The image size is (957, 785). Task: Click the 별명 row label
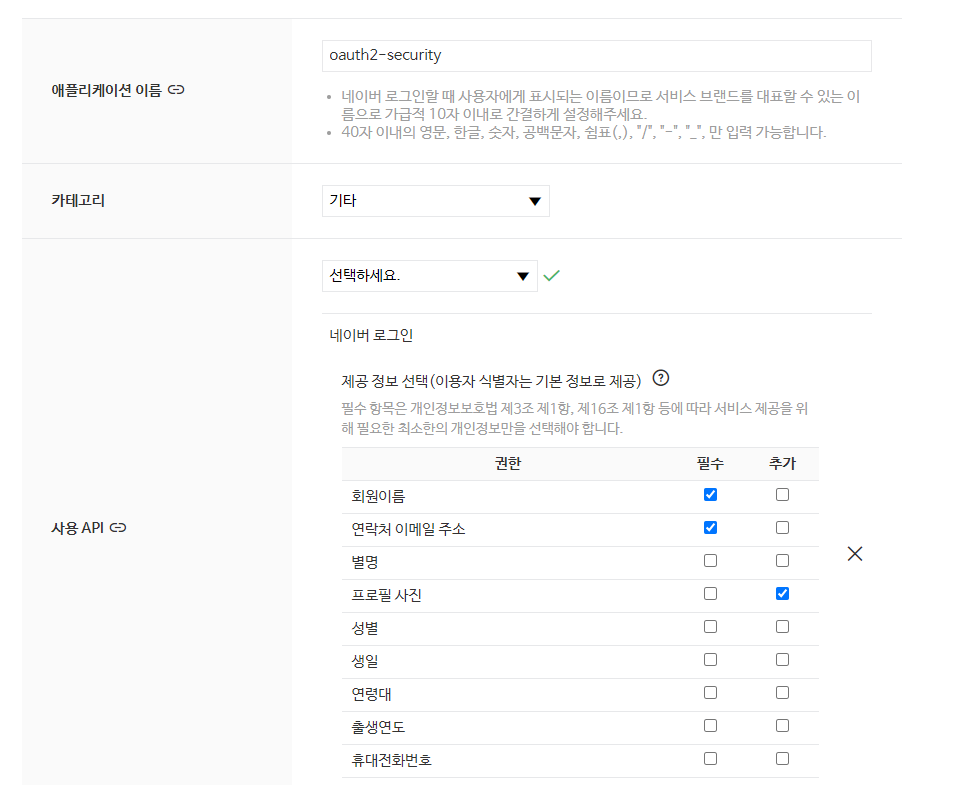coord(365,562)
